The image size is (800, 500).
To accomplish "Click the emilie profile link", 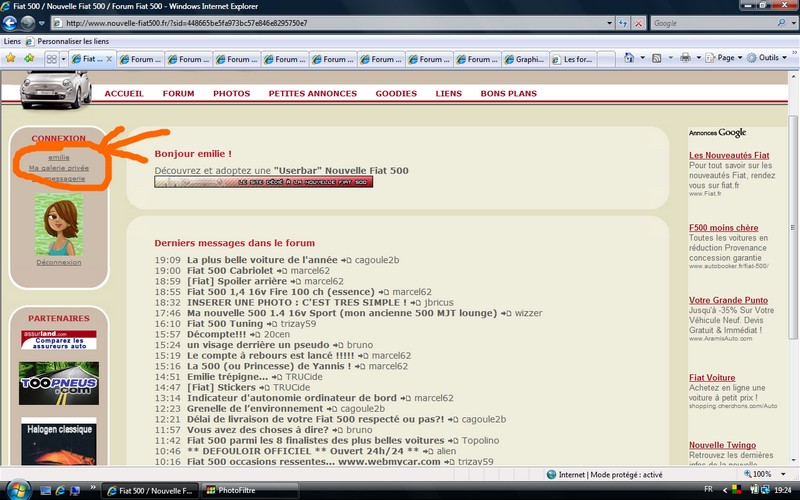I will (x=59, y=157).
